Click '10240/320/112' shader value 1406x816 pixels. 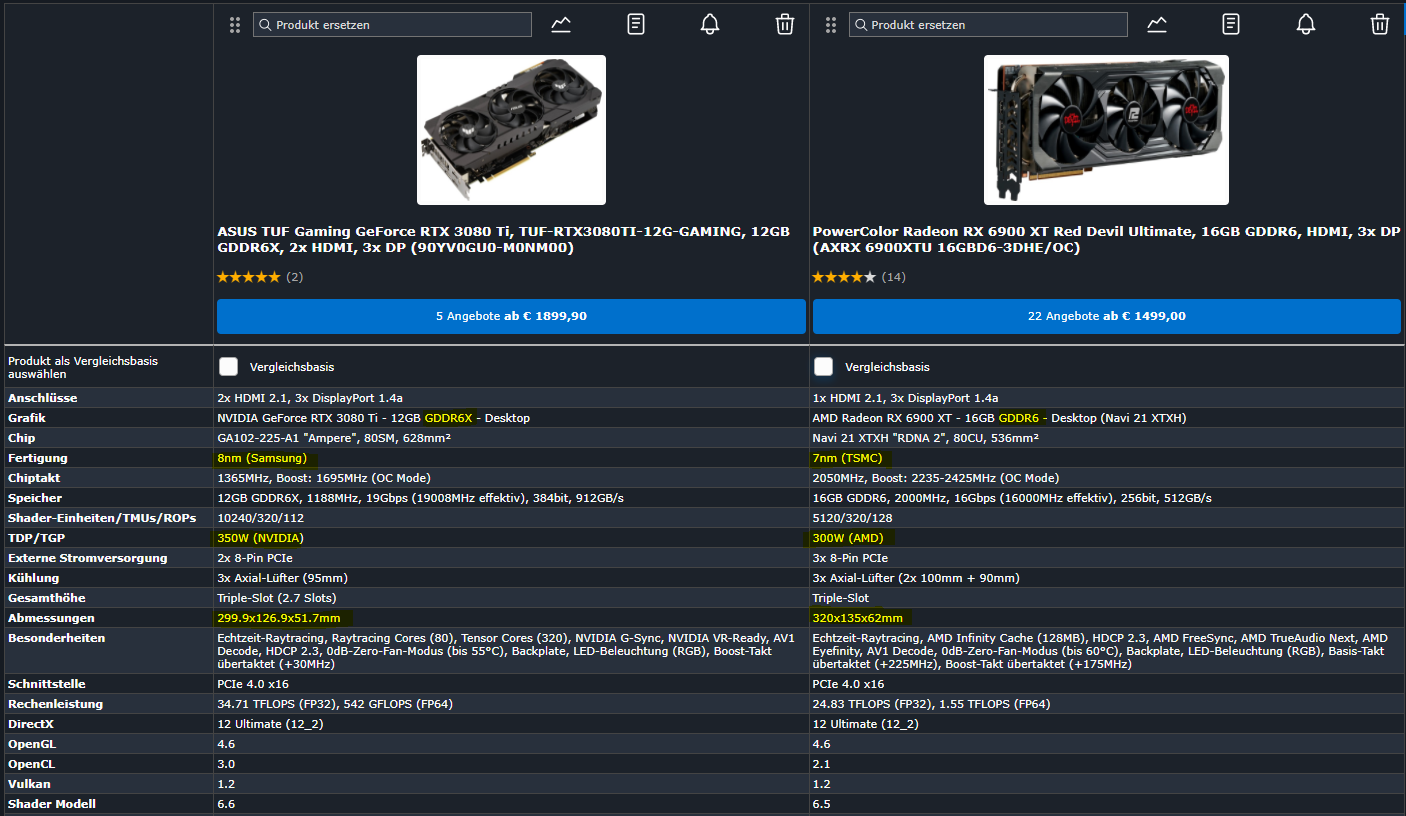260,518
